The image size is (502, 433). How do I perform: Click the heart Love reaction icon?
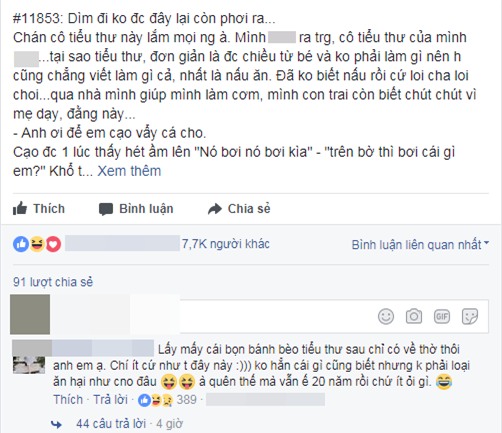[x=53, y=244]
